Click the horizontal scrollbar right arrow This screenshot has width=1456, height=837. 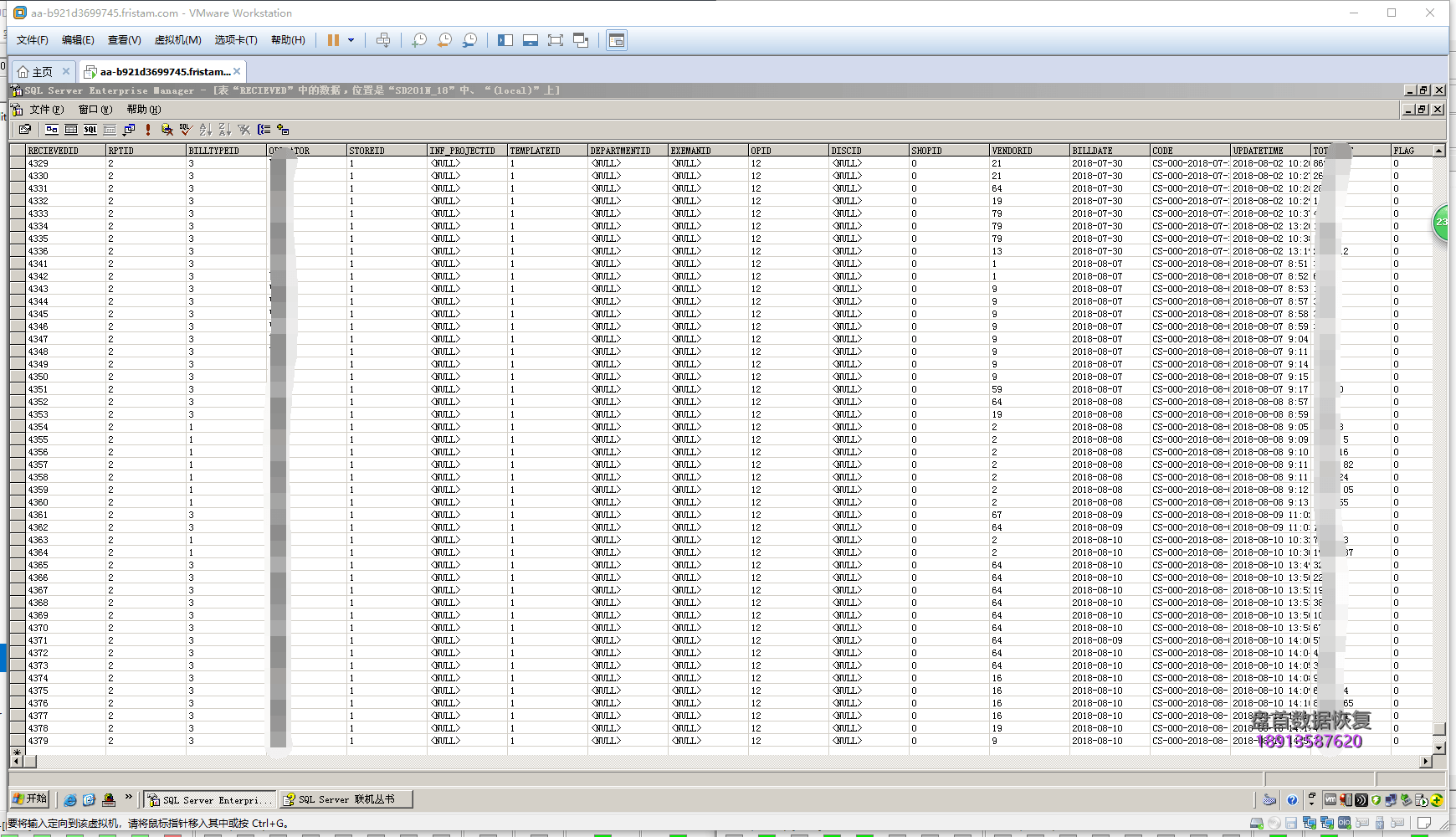tap(1426, 762)
